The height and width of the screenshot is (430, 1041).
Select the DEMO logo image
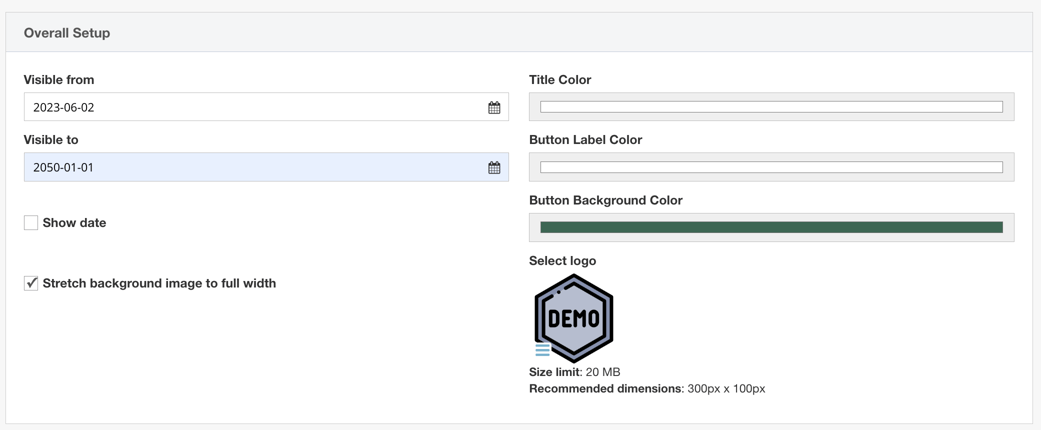coord(575,317)
